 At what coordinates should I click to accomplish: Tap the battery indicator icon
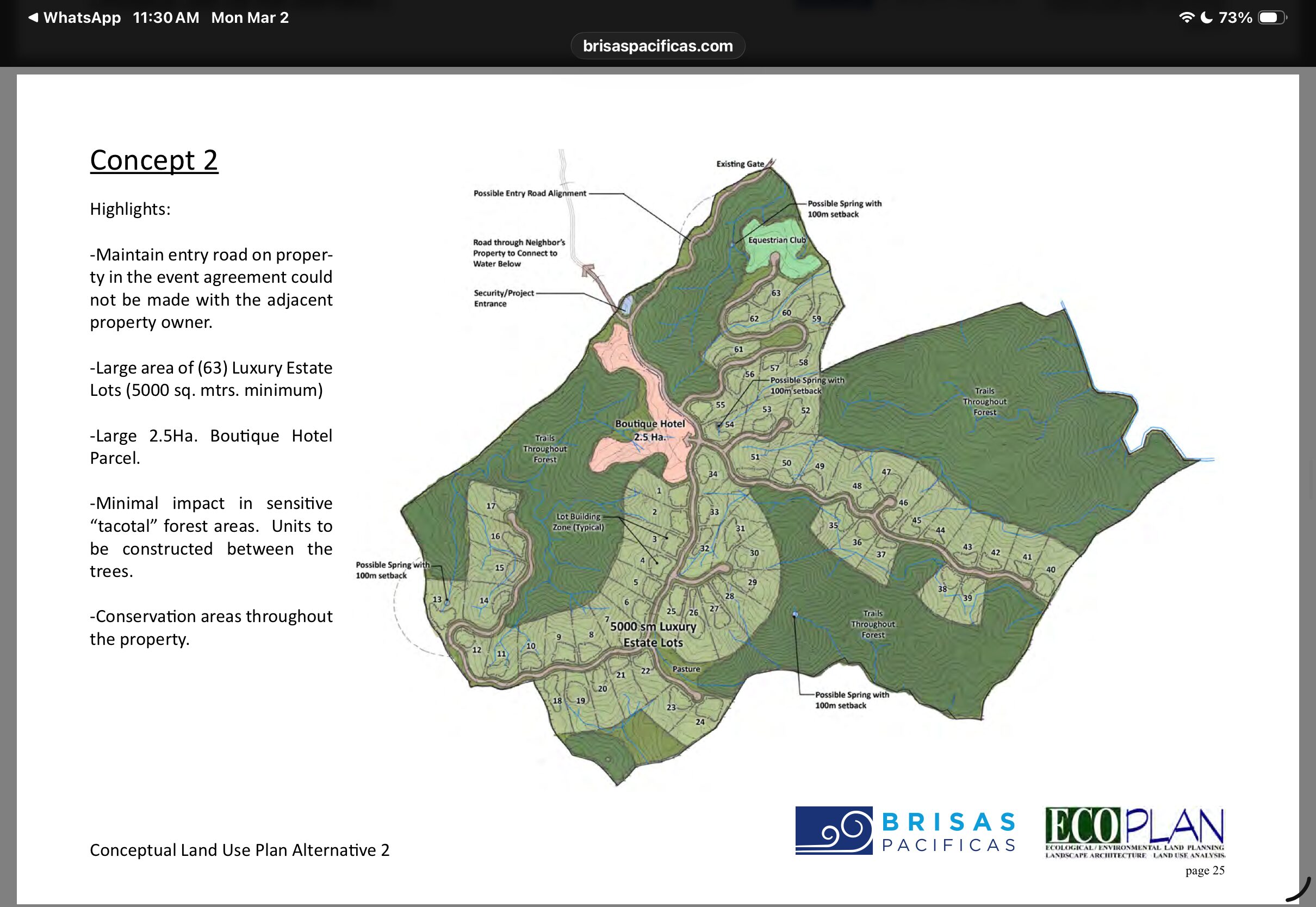[x=1271, y=17]
